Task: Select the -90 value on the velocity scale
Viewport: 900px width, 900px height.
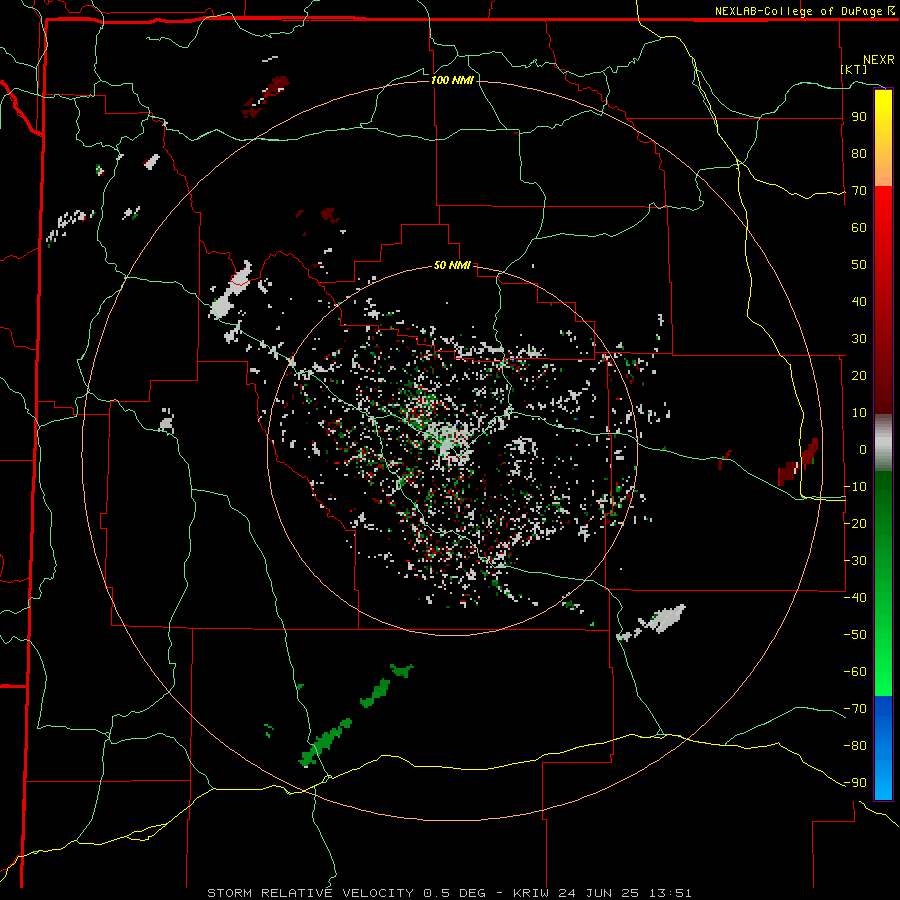Action: pos(855,783)
